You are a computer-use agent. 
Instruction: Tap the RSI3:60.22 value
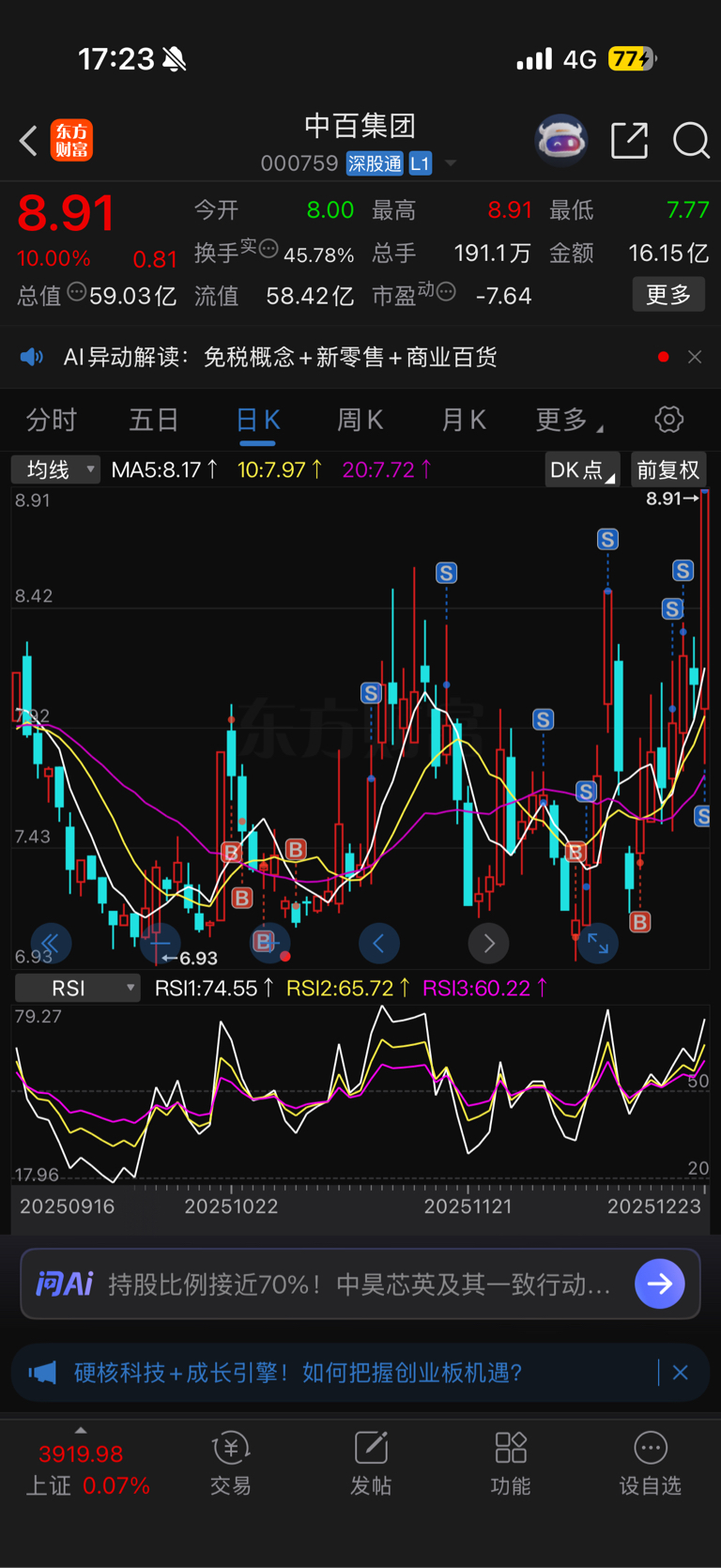click(485, 988)
